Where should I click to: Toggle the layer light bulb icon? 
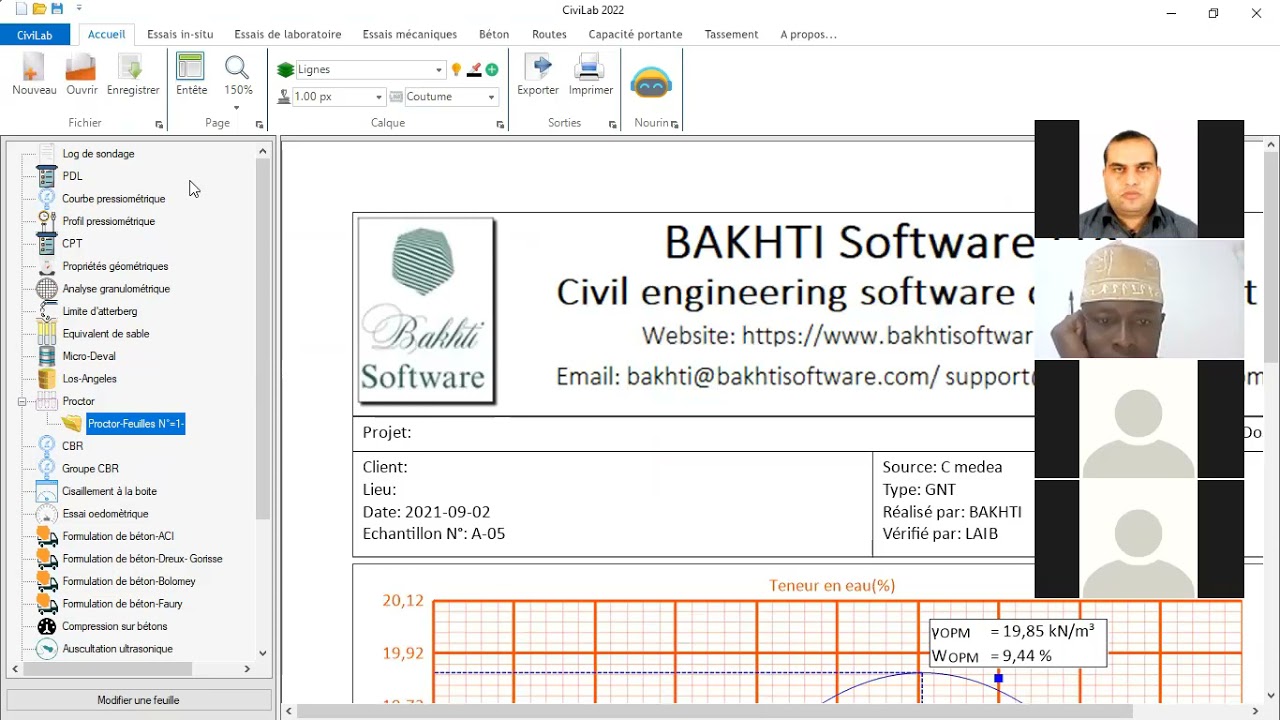pyautogui.click(x=457, y=70)
